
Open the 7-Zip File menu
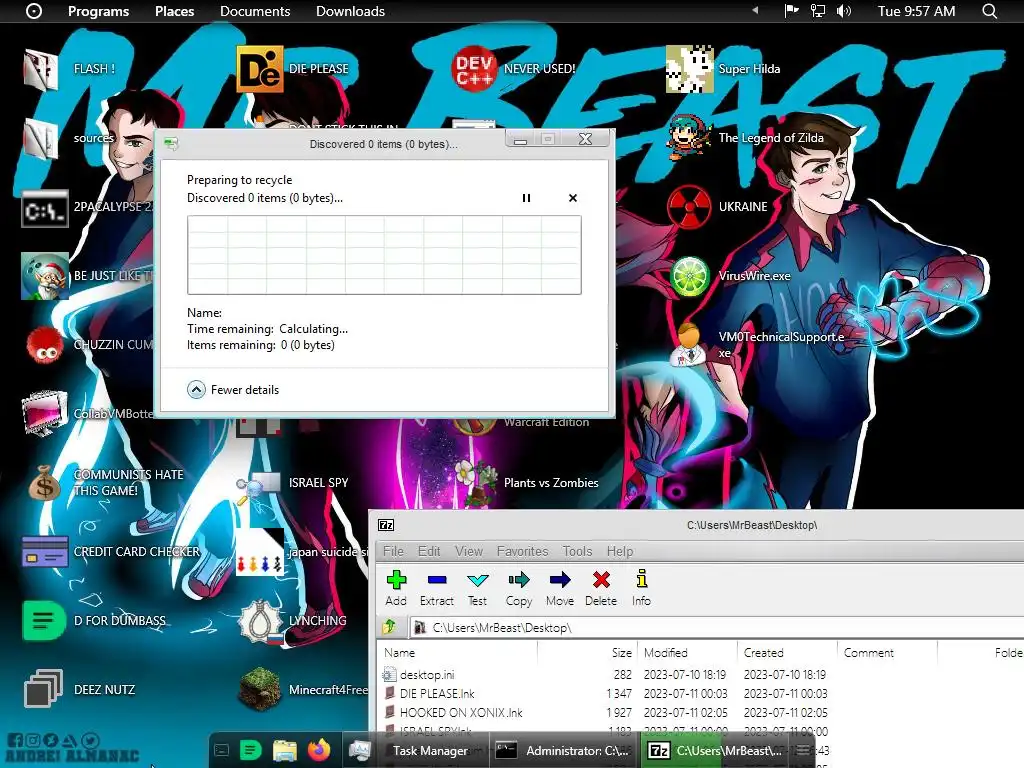[393, 551]
